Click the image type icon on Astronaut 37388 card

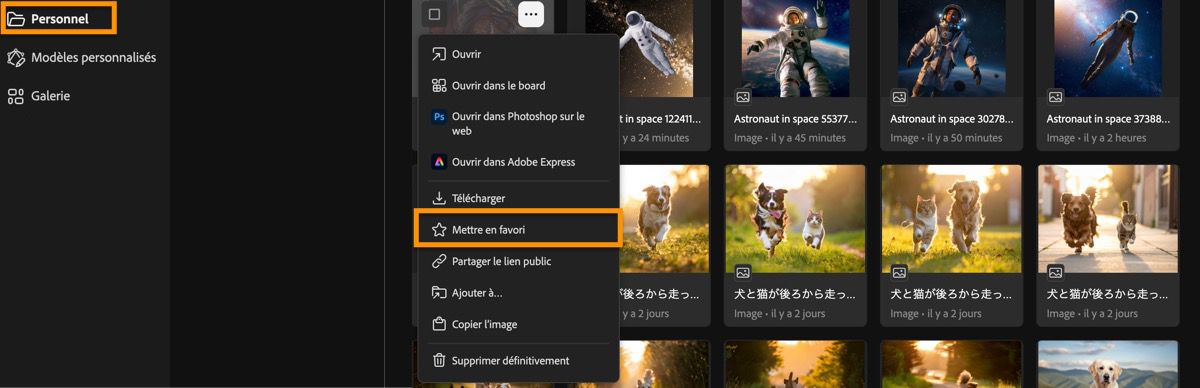(x=1055, y=97)
